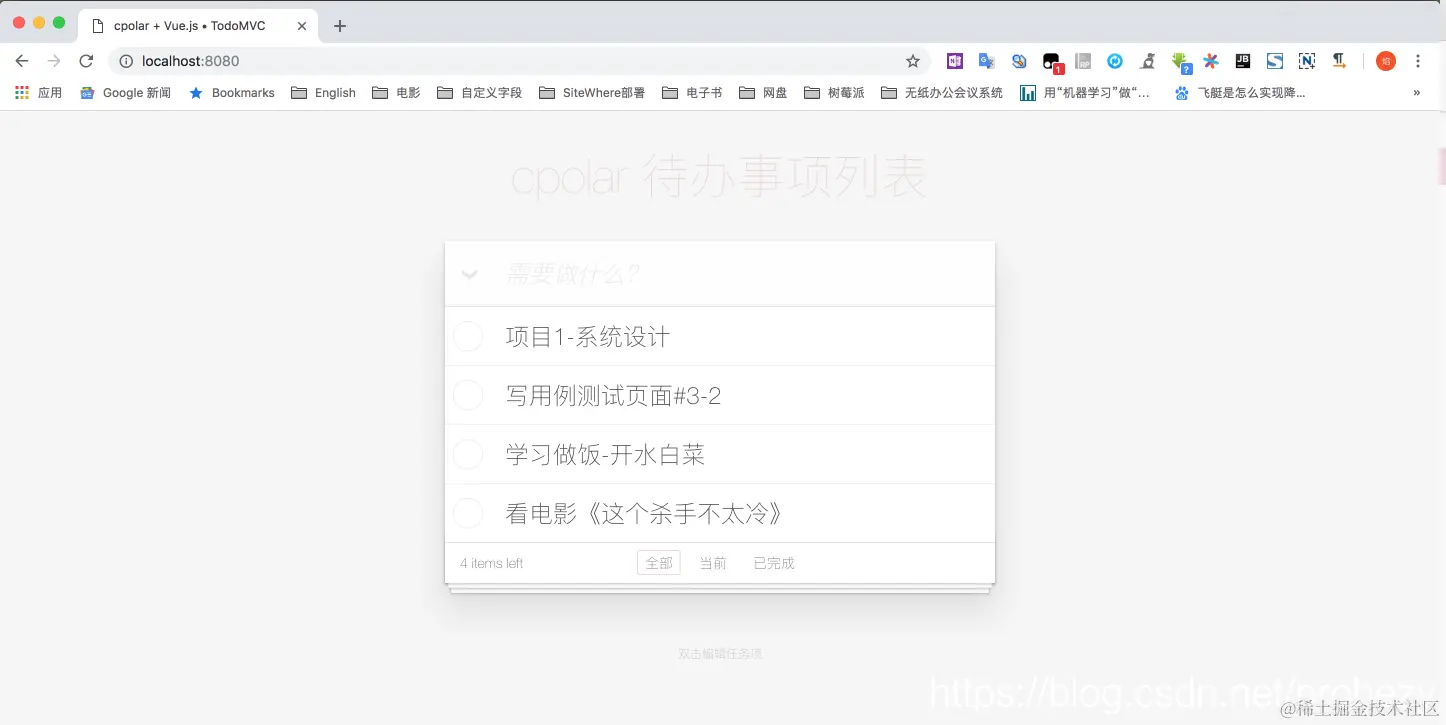Screen dimensions: 1446x725
Task: Click the JetBrains extension icon
Action: (x=1243, y=61)
